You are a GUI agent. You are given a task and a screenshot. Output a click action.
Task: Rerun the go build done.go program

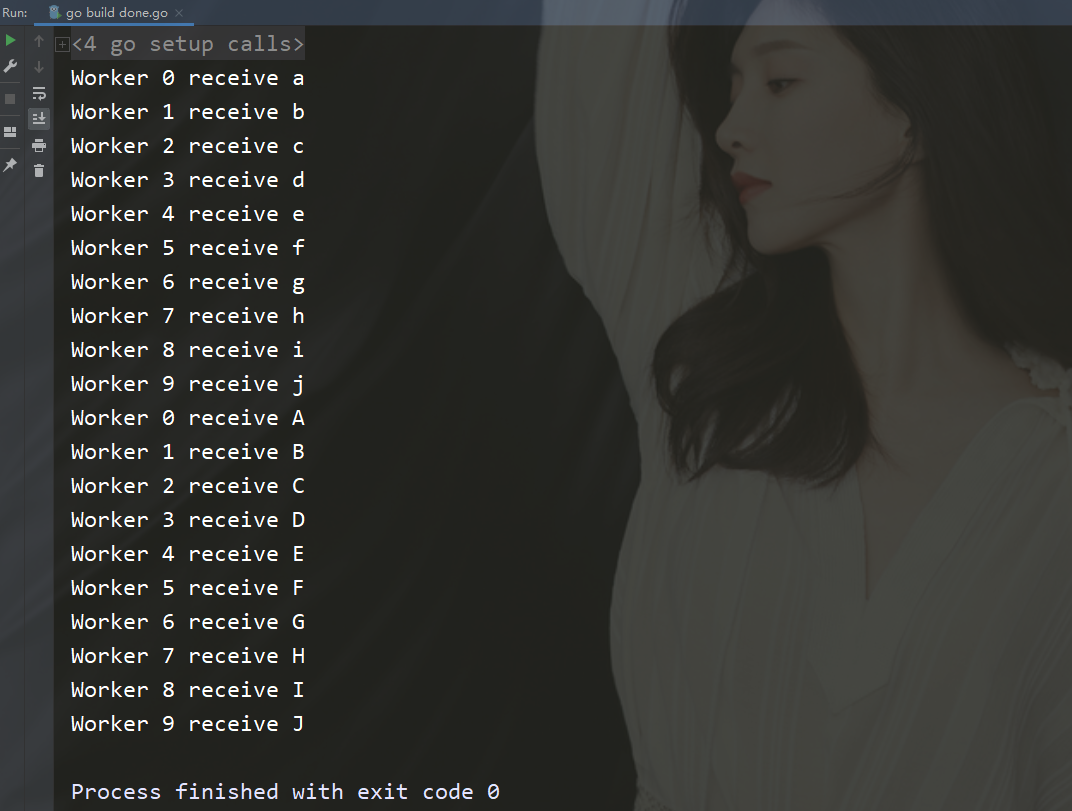click(x=10, y=41)
